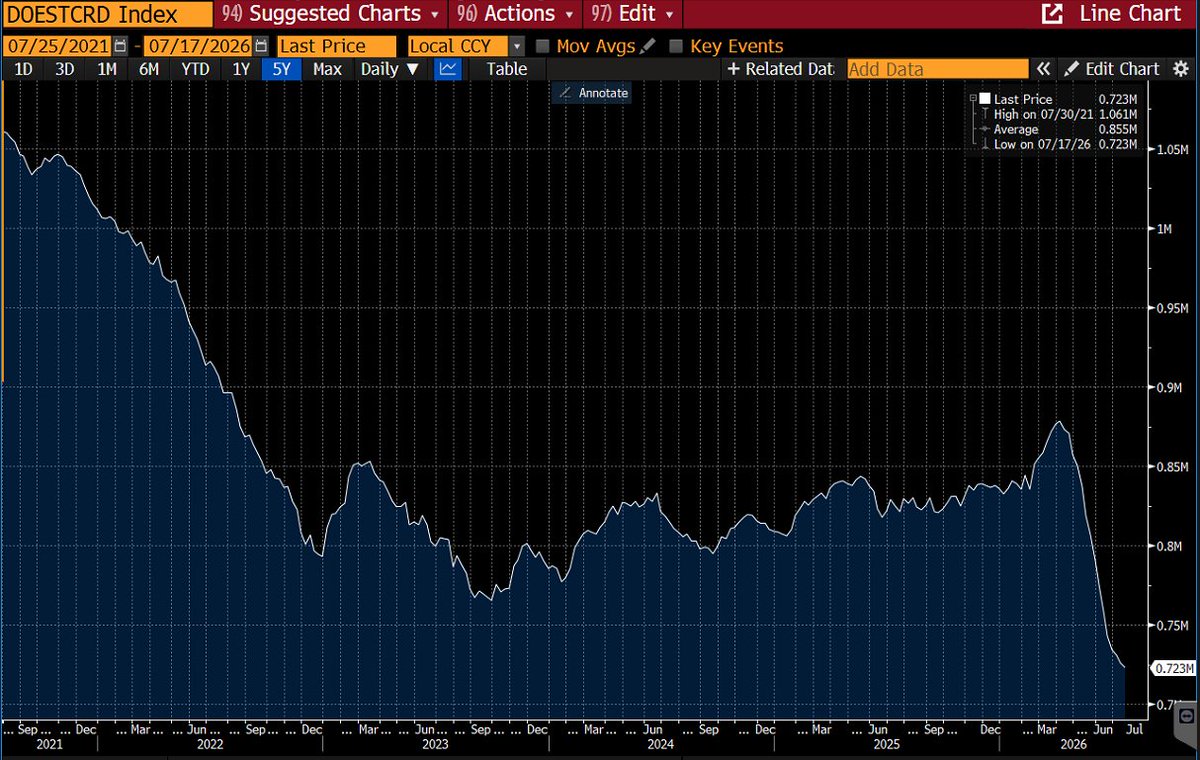The width and height of the screenshot is (1200, 760).
Task: Click the 2022 year label on the axis
Action: click(210, 744)
